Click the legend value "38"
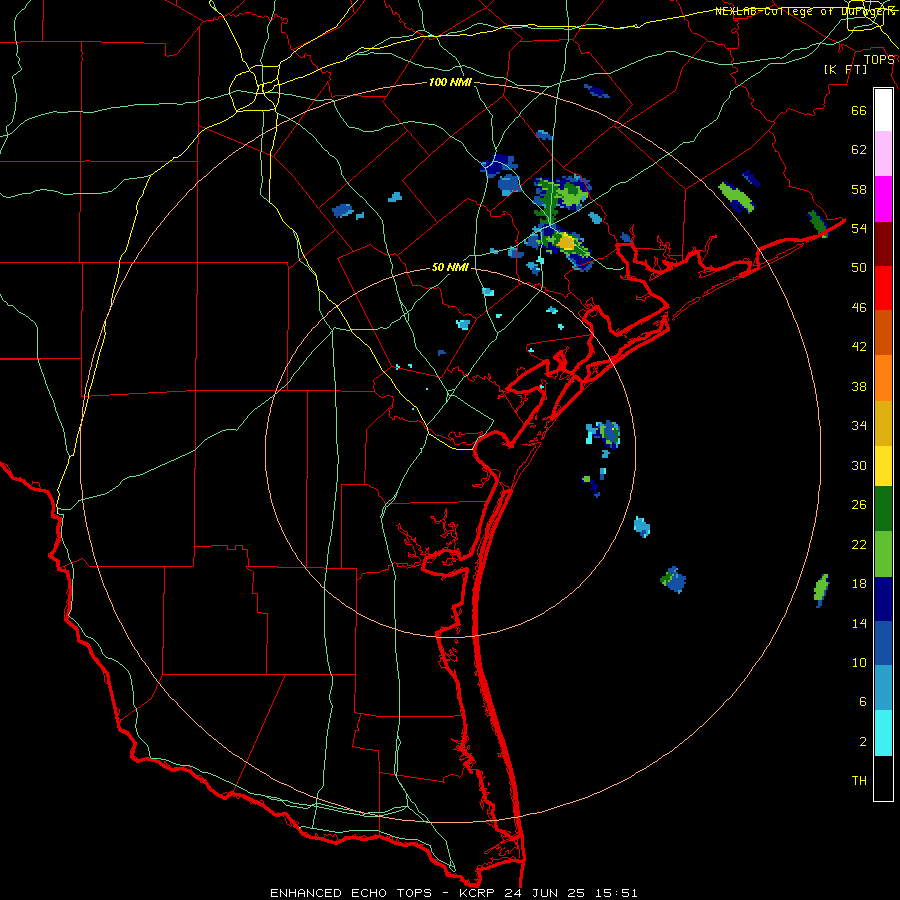This screenshot has height=900, width=900. tap(859, 386)
